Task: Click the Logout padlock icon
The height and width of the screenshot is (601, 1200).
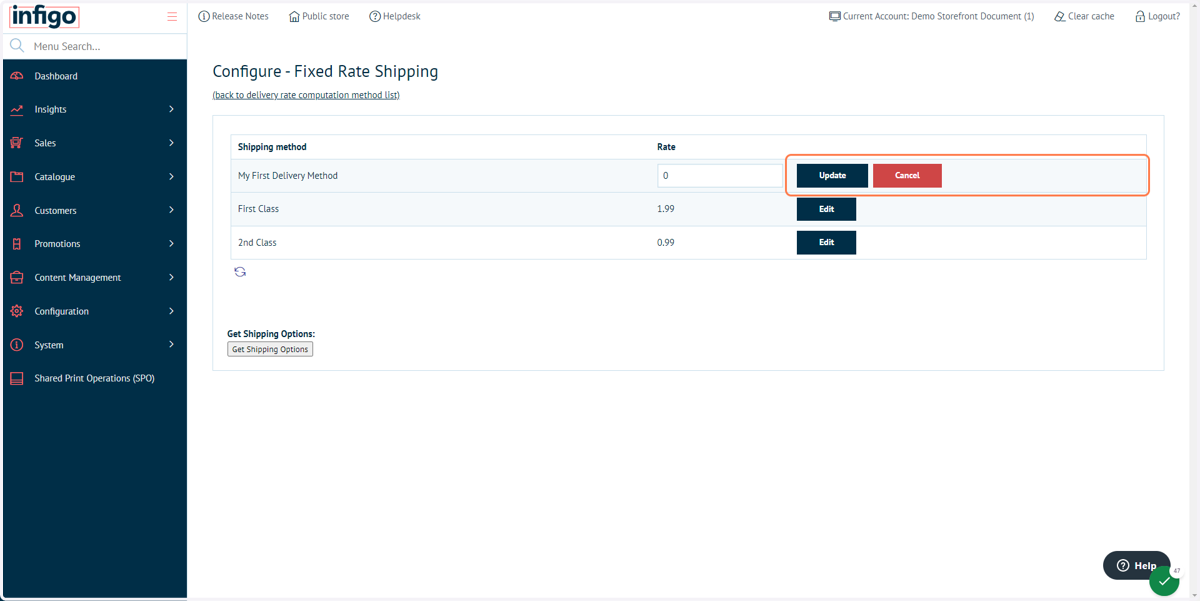Action: coord(1140,17)
